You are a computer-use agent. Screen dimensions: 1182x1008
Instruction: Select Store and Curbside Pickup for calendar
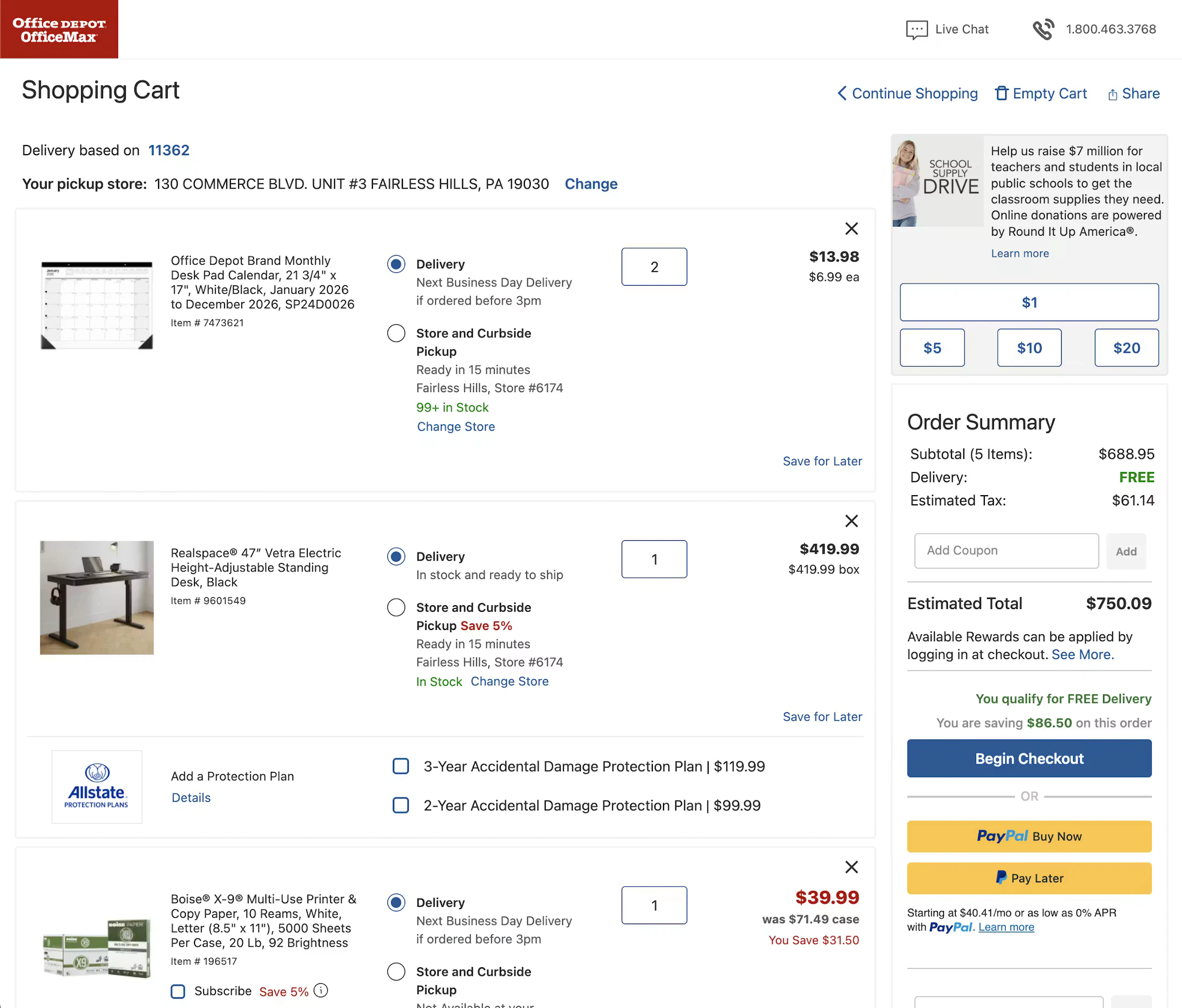coord(396,333)
